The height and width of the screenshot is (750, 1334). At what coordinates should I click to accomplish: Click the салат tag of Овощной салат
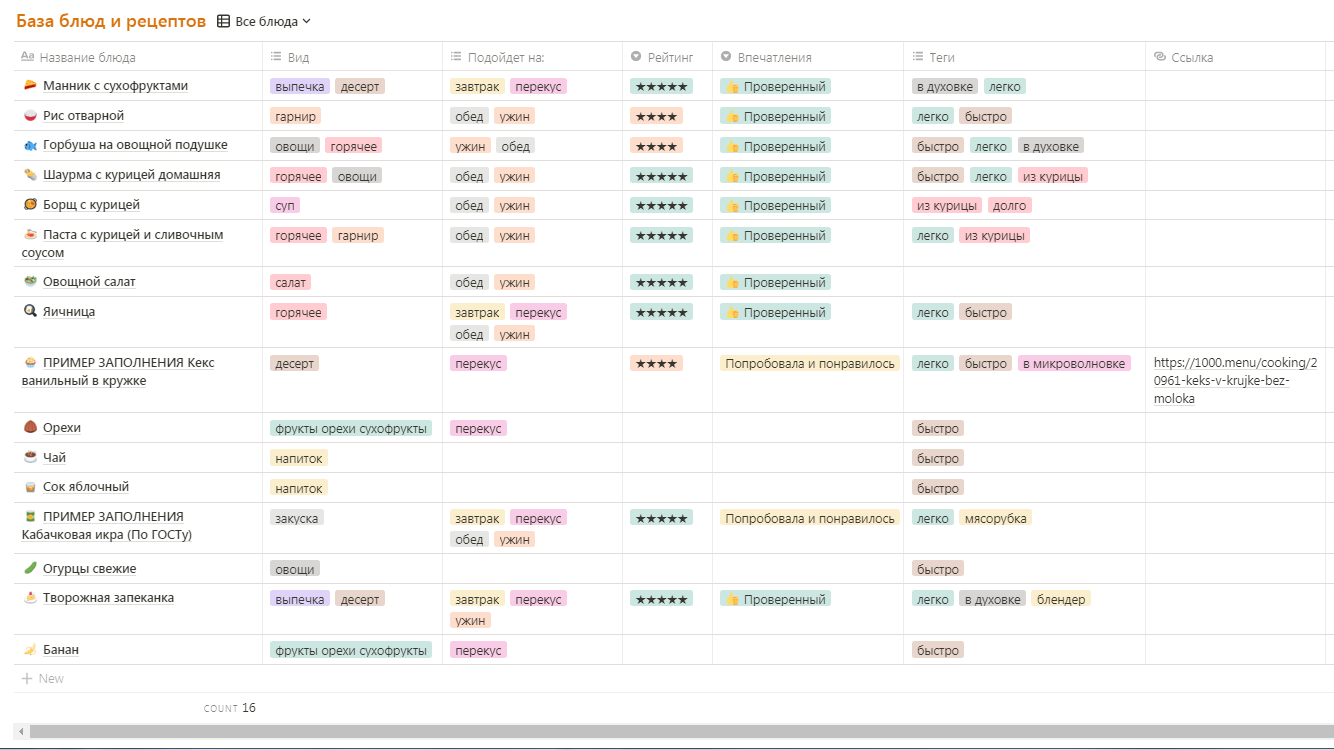[x=290, y=282]
